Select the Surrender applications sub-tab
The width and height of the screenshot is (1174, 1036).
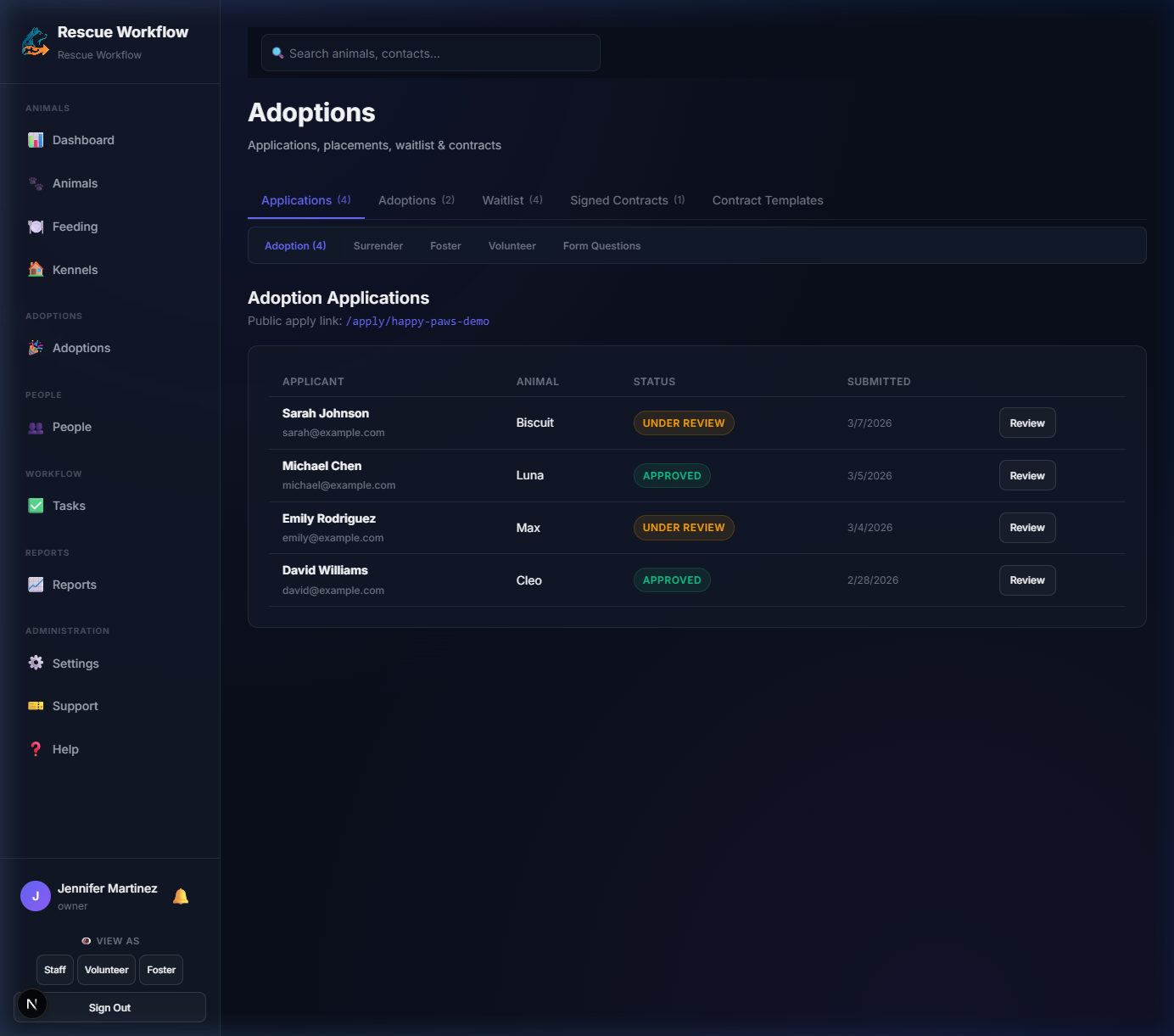click(377, 246)
